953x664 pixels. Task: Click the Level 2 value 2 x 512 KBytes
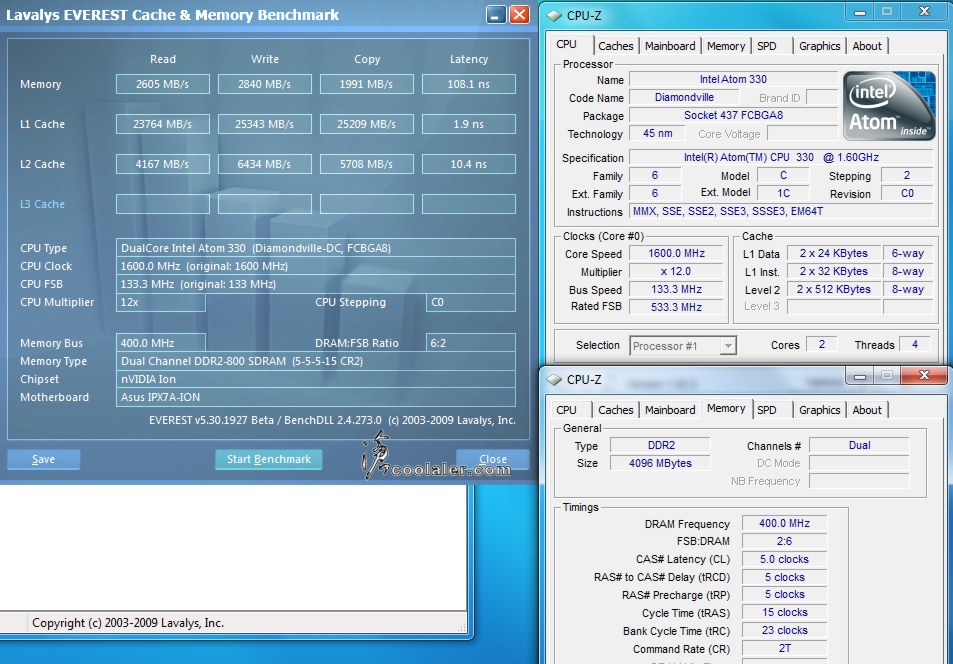coord(833,289)
